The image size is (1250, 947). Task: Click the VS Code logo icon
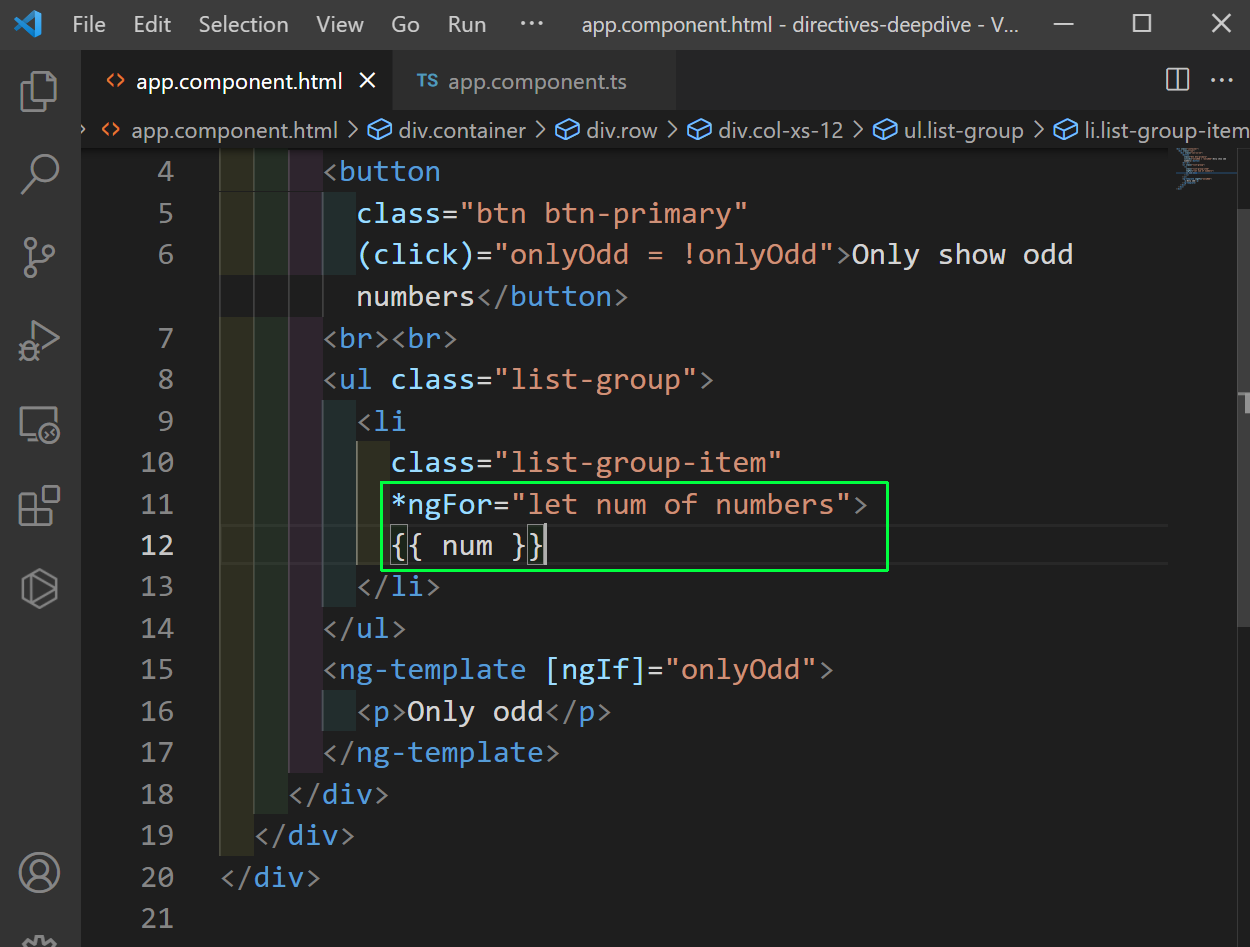click(27, 24)
